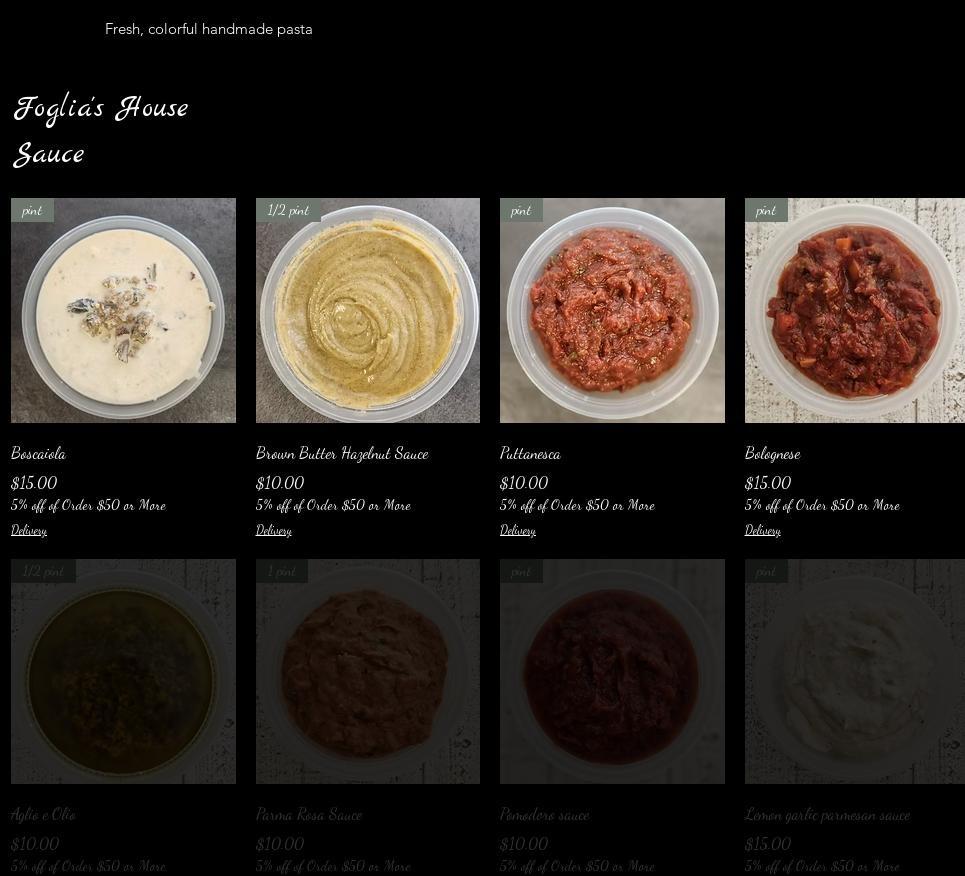The width and height of the screenshot is (965, 876).
Task: Click the Puttanesca product title
Action: pos(531,454)
